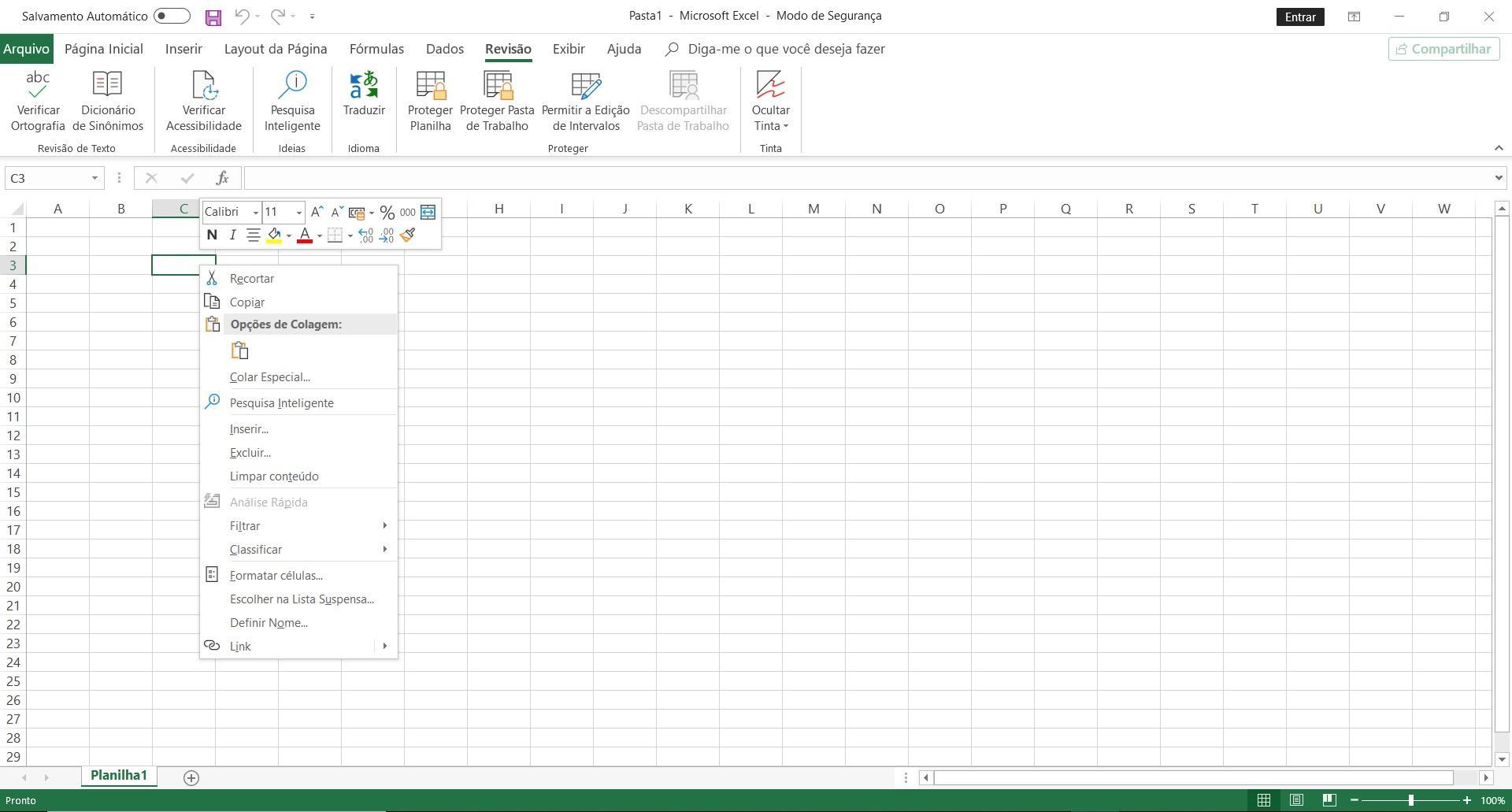Viewport: 1512px width, 812px height.
Task: Click the Undo arrow icon
Action: click(x=242, y=16)
